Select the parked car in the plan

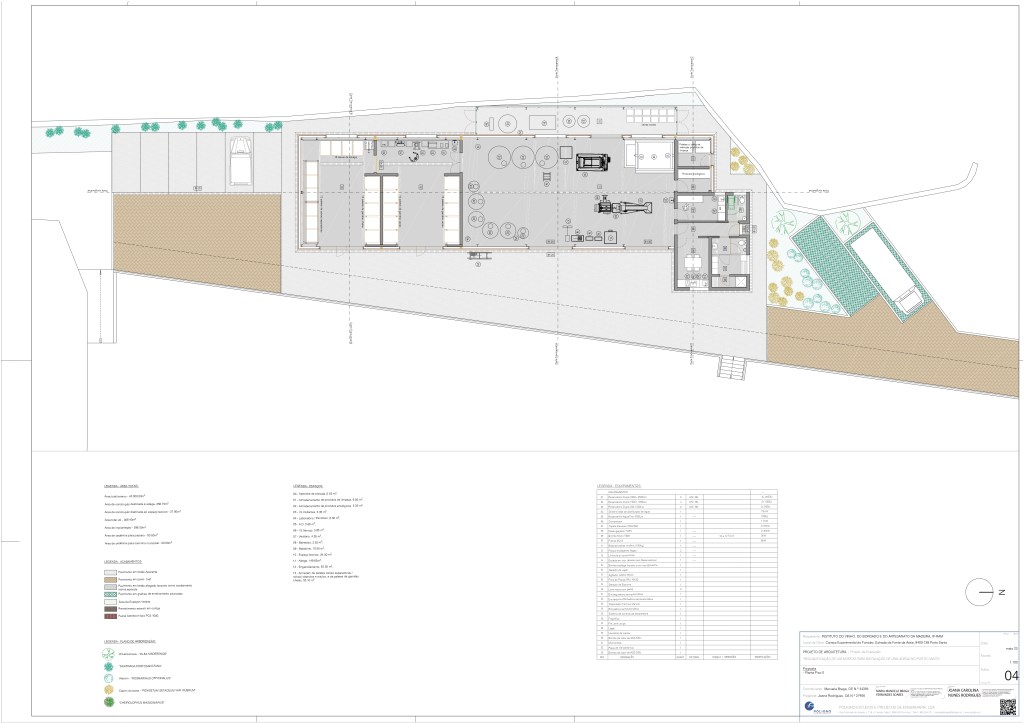[240, 160]
